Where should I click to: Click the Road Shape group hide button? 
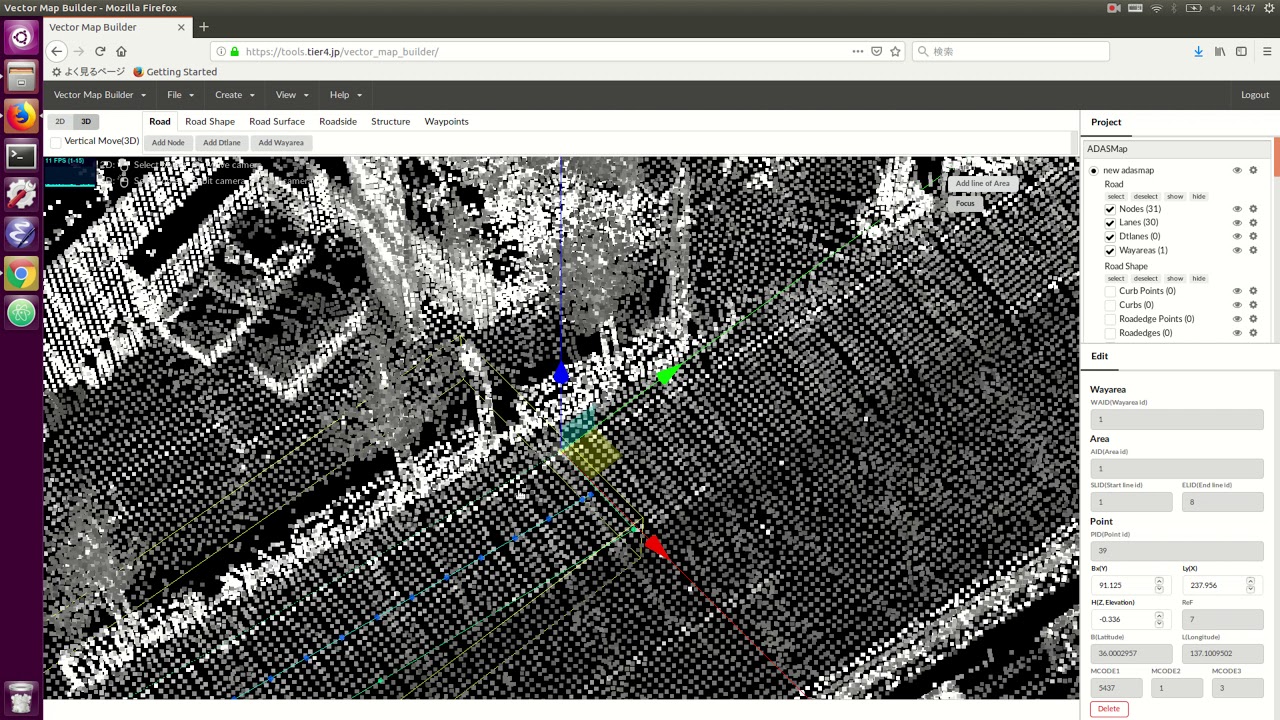[1199, 279]
